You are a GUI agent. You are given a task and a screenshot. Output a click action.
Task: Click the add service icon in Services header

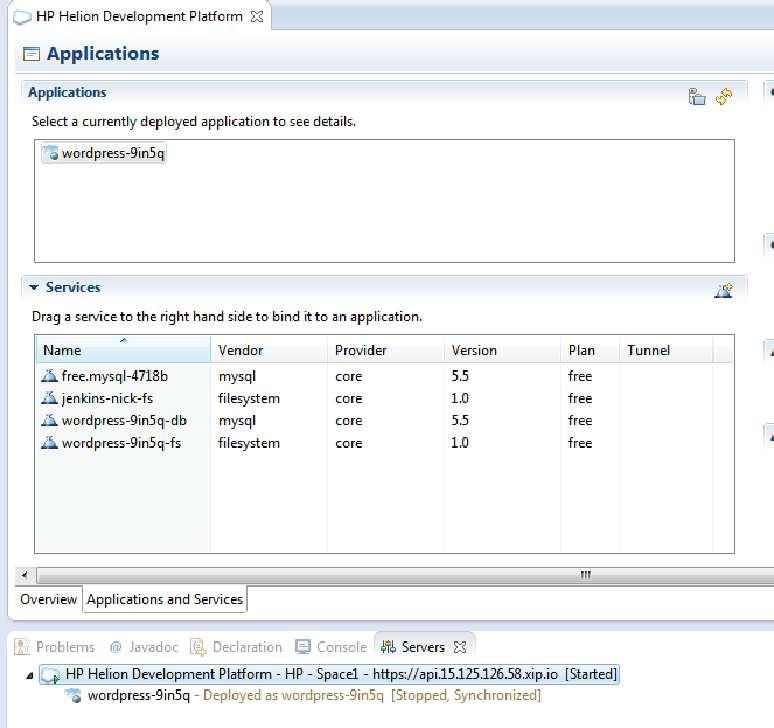tap(724, 290)
